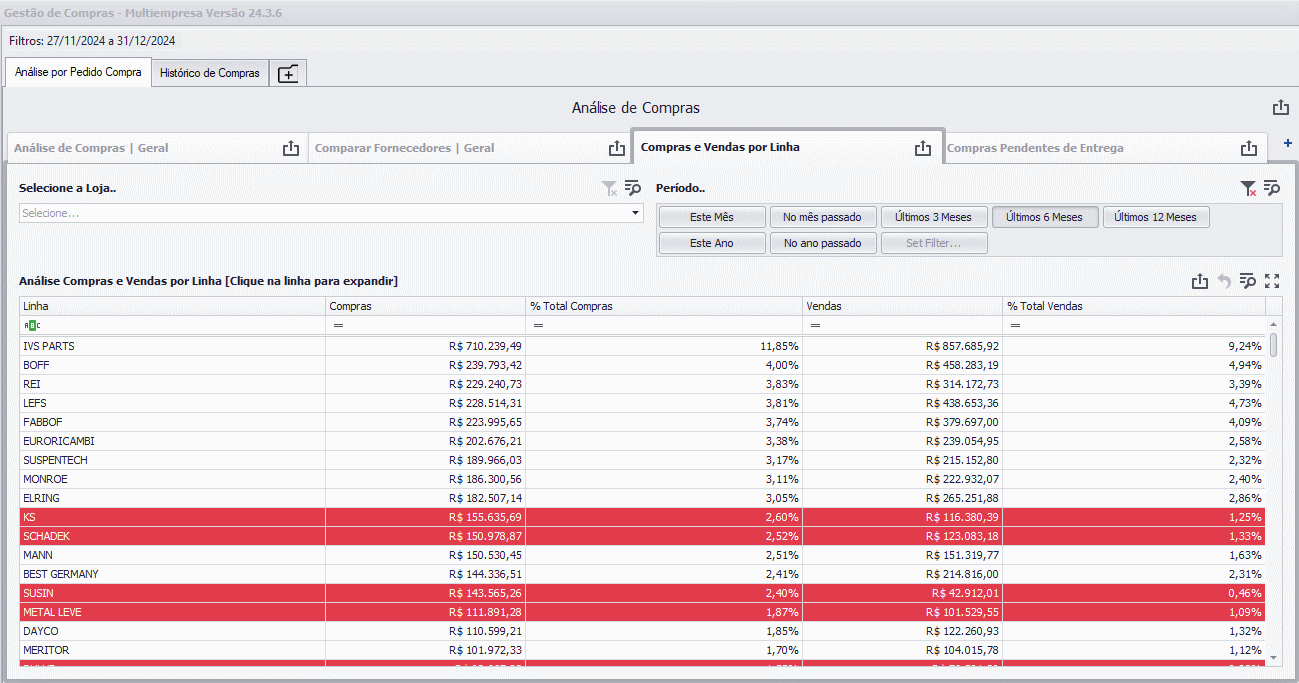Open the Selecione a Loja dropdown
This screenshot has width=1299, height=683.
pos(635,213)
